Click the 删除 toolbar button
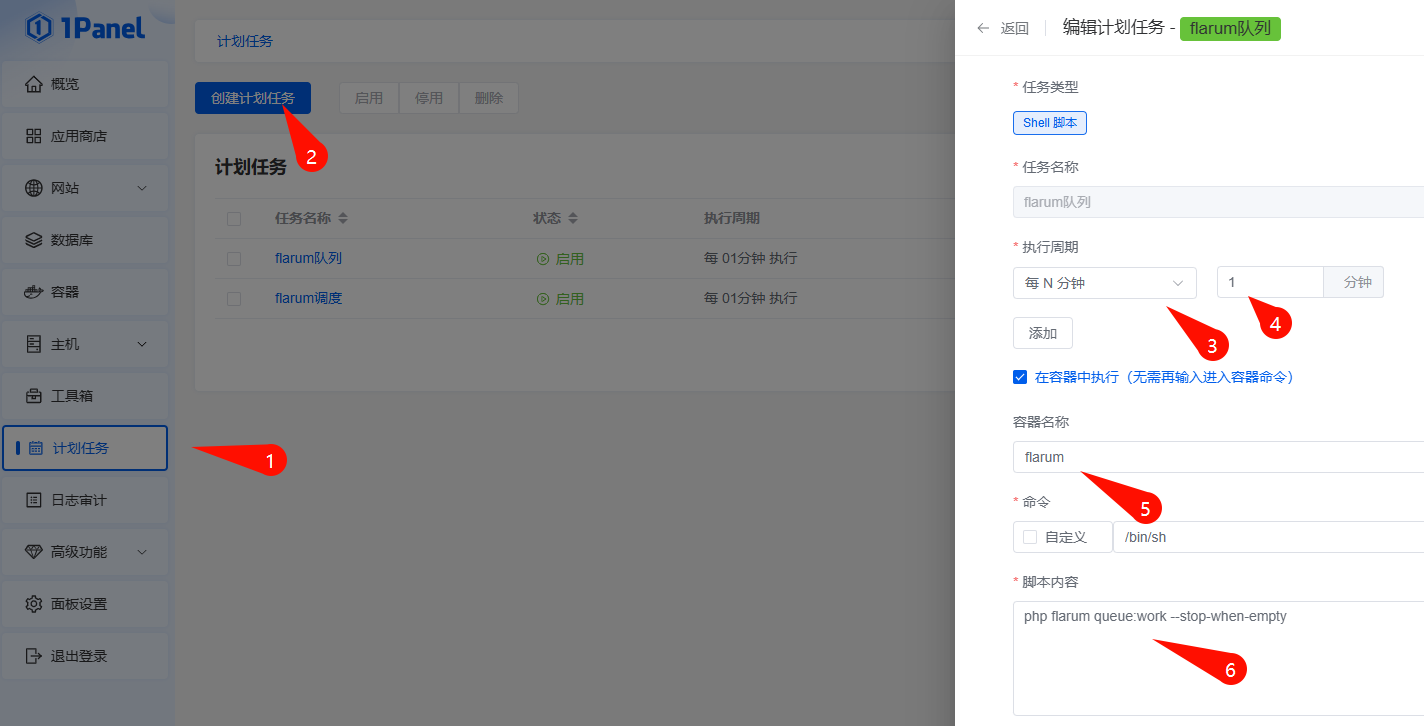The height and width of the screenshot is (726, 1424). (x=489, y=98)
